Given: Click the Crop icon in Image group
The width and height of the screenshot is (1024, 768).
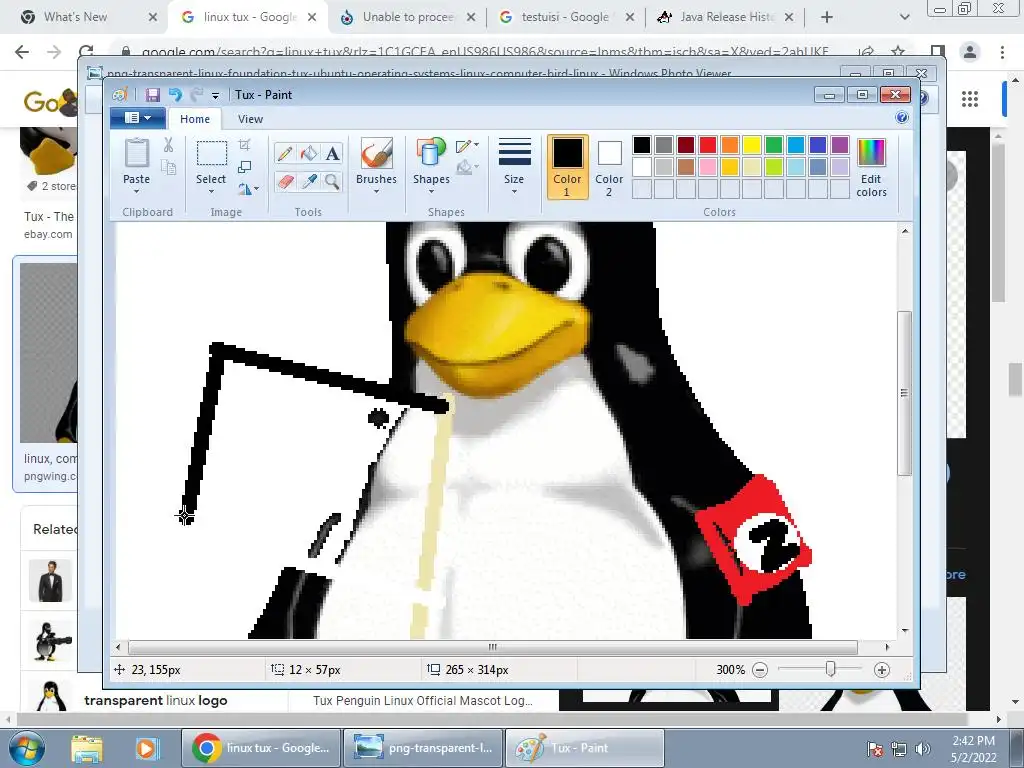Looking at the screenshot, I should tap(245, 145).
